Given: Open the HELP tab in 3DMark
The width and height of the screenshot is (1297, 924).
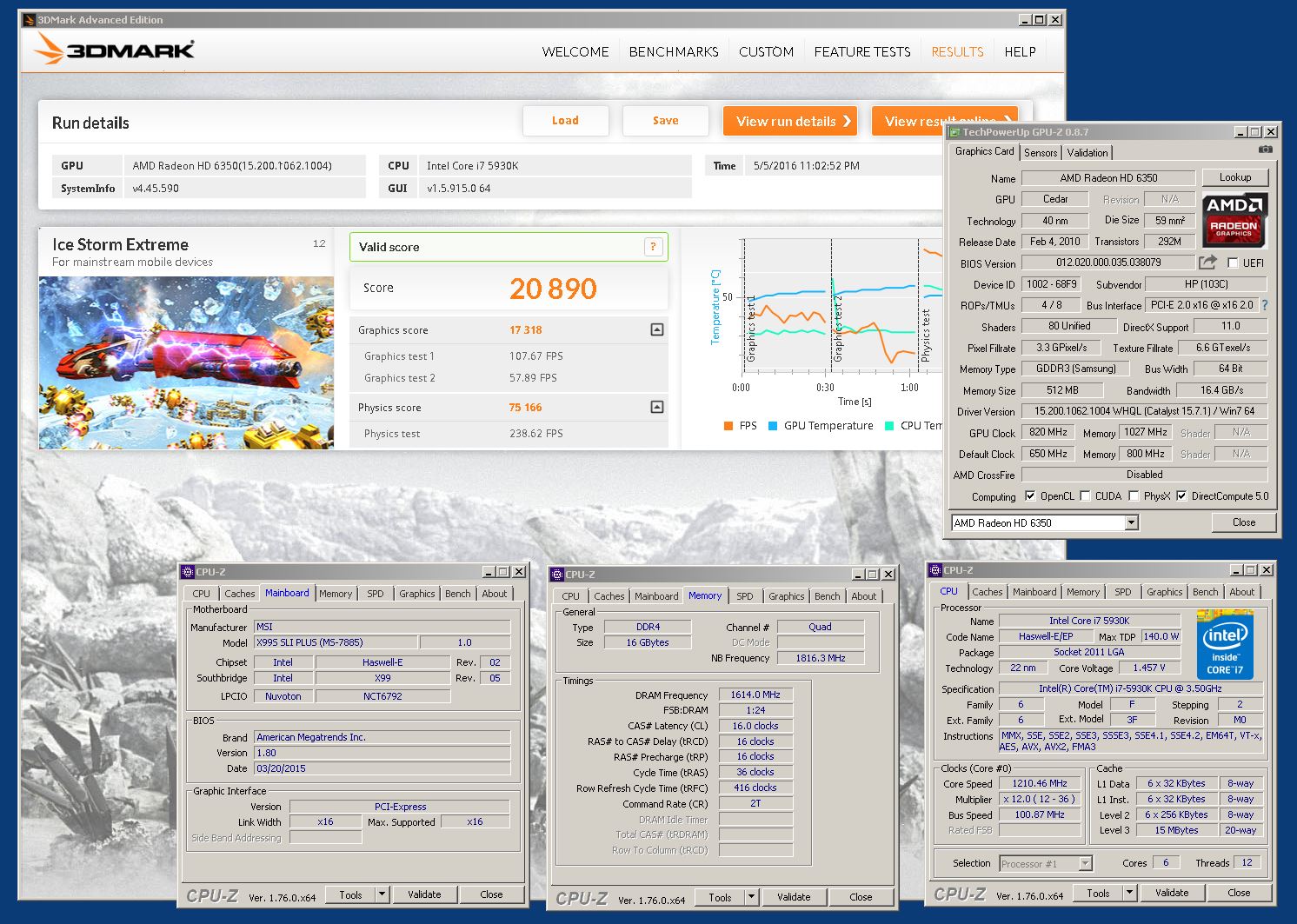Looking at the screenshot, I should point(1020,52).
